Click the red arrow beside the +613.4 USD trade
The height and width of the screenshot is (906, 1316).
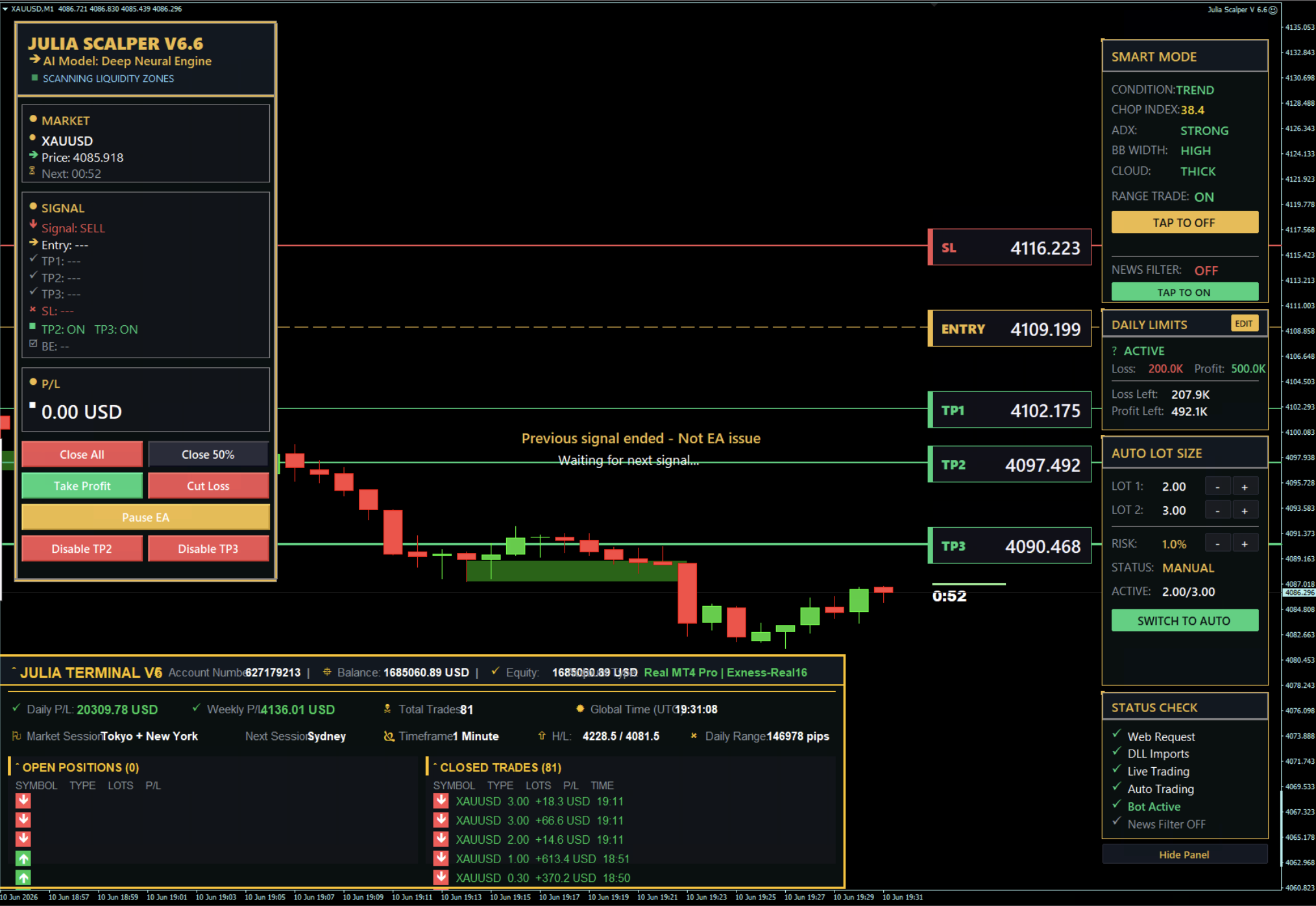coord(441,858)
